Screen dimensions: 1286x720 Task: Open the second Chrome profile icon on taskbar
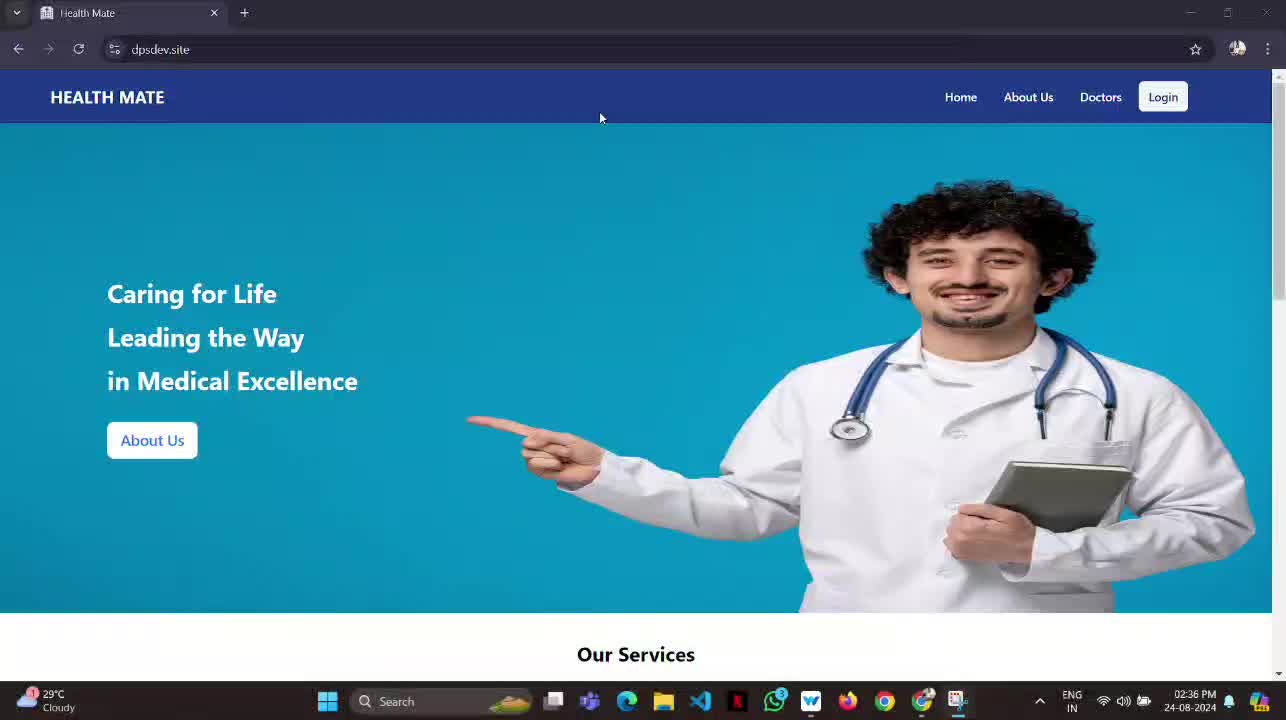(922, 701)
